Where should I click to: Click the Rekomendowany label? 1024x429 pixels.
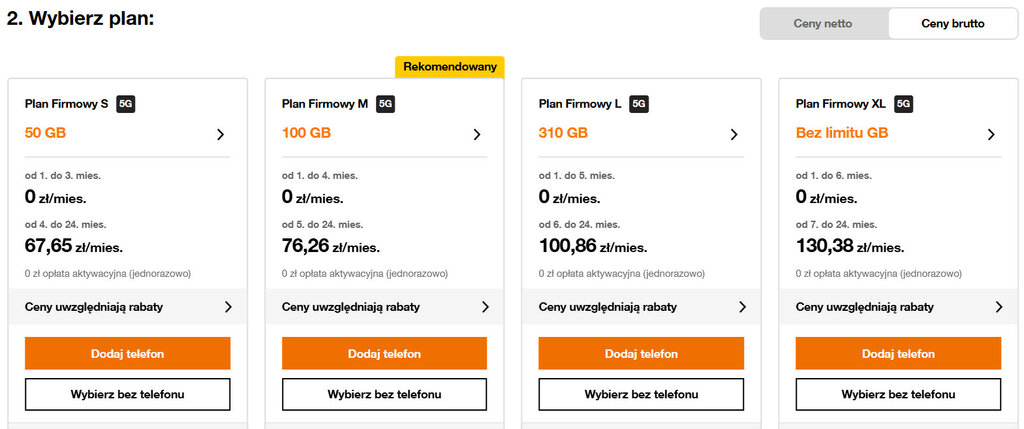pyautogui.click(x=450, y=67)
